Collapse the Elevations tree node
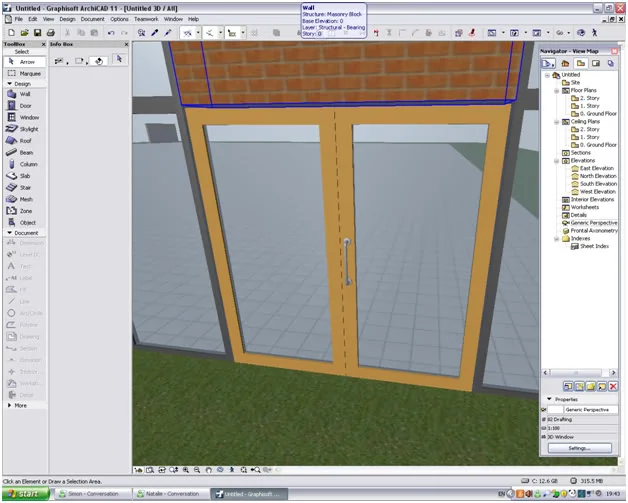 tap(557, 161)
